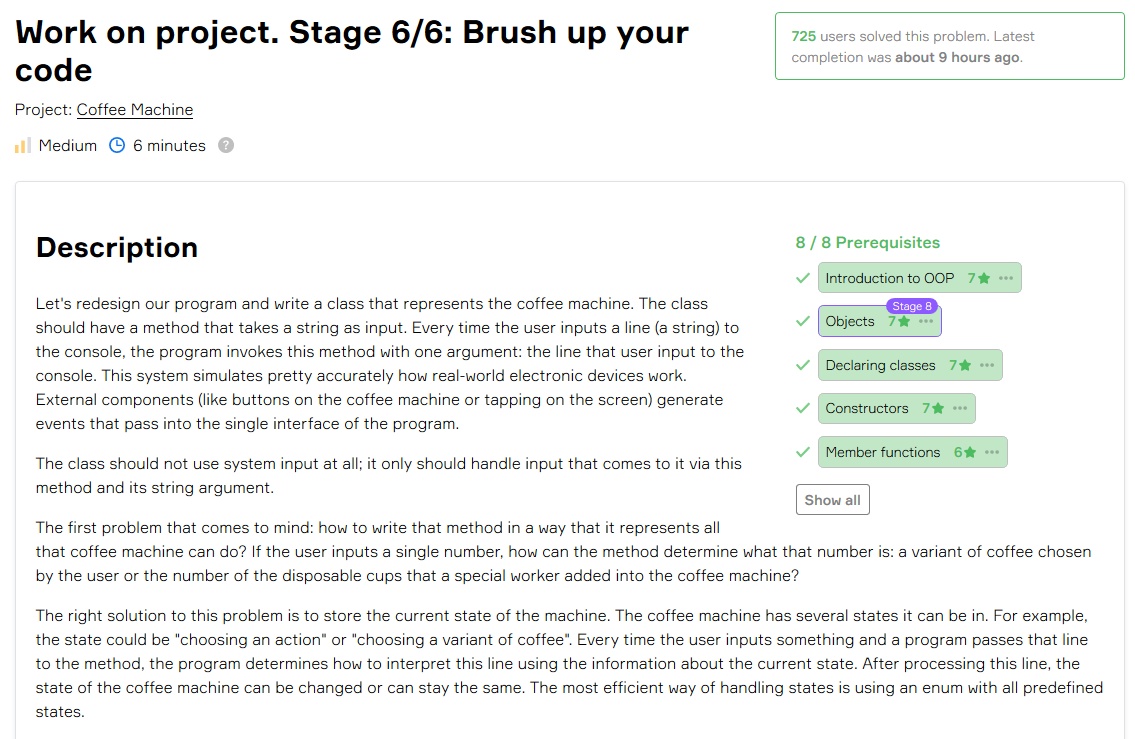Click the star icon on Objects topic
1135x739 pixels.
click(904, 322)
